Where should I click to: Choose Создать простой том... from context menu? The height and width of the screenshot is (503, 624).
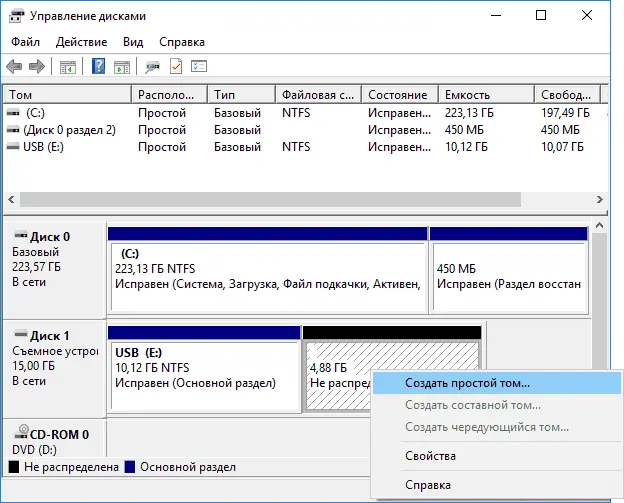point(497,383)
